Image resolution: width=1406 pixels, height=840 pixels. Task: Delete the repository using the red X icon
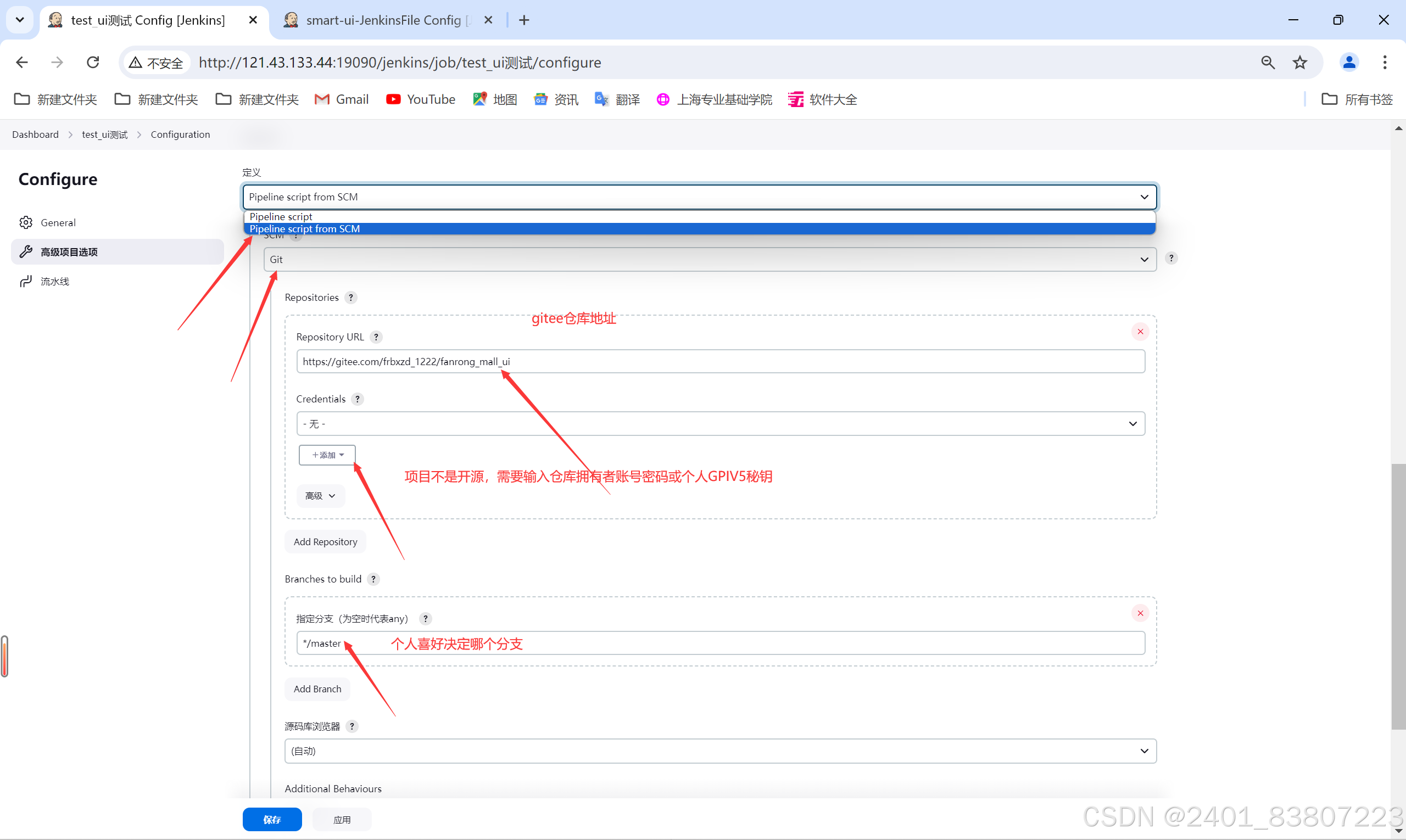(x=1140, y=331)
